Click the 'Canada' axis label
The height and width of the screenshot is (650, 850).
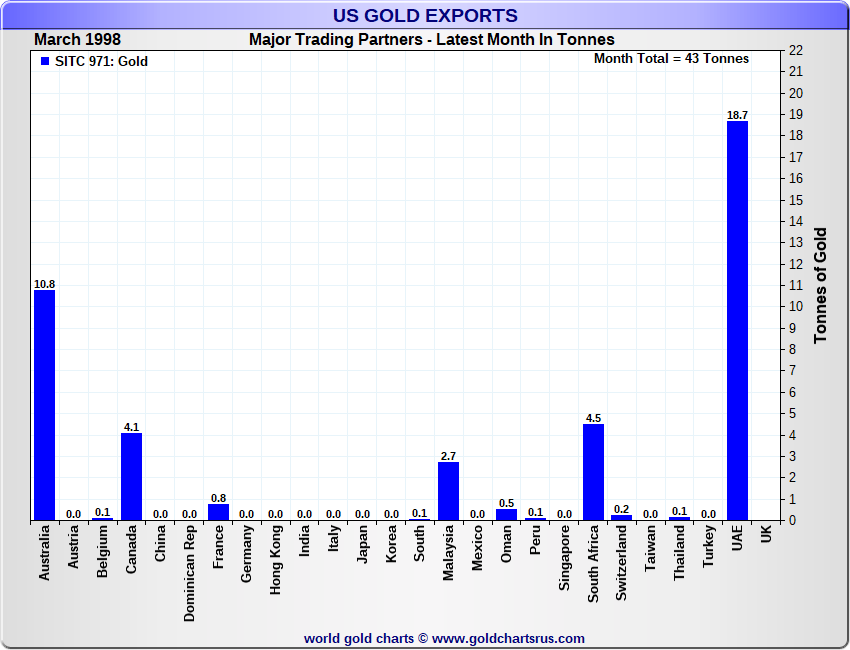point(131,549)
